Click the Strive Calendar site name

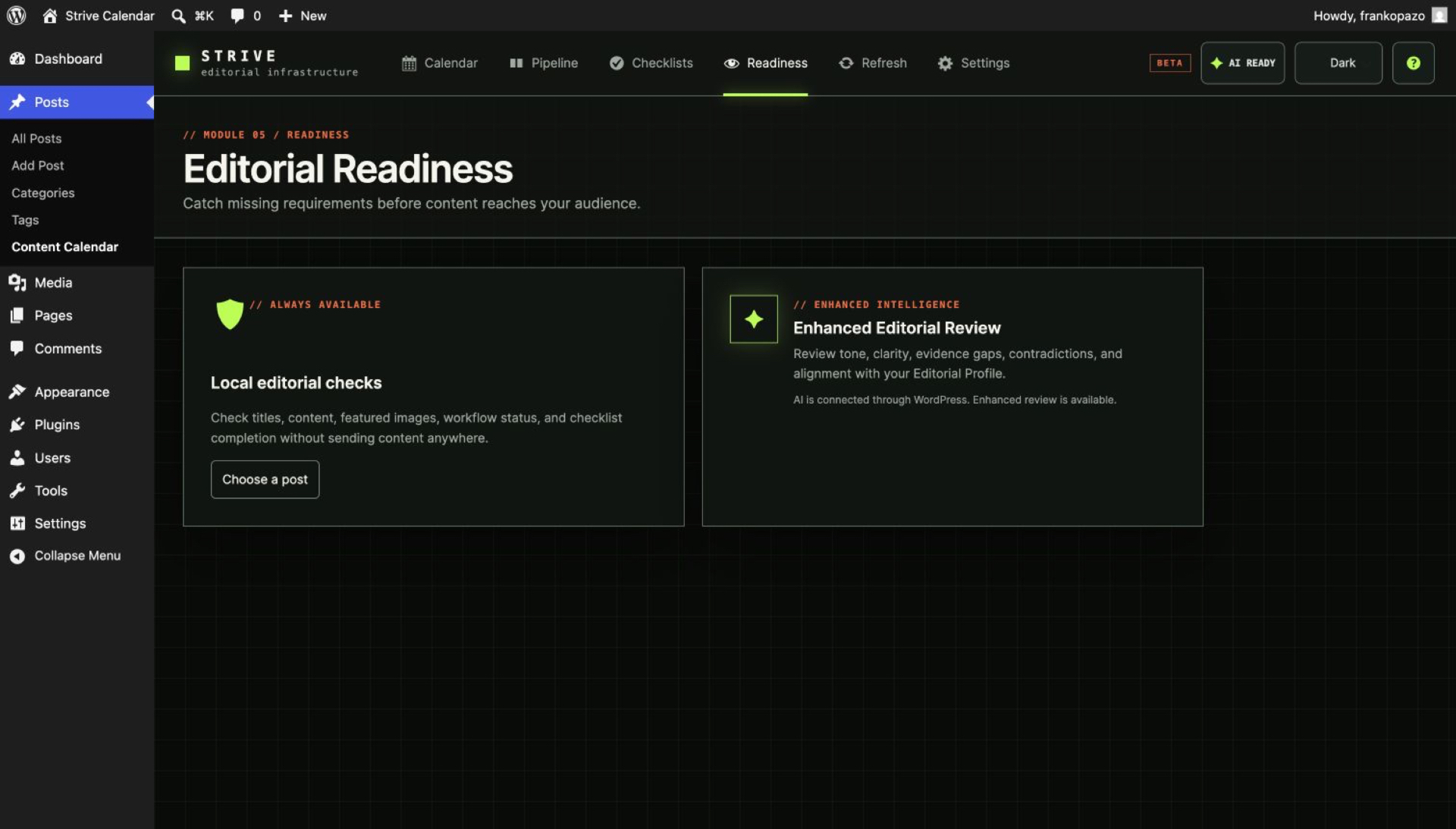(x=110, y=16)
